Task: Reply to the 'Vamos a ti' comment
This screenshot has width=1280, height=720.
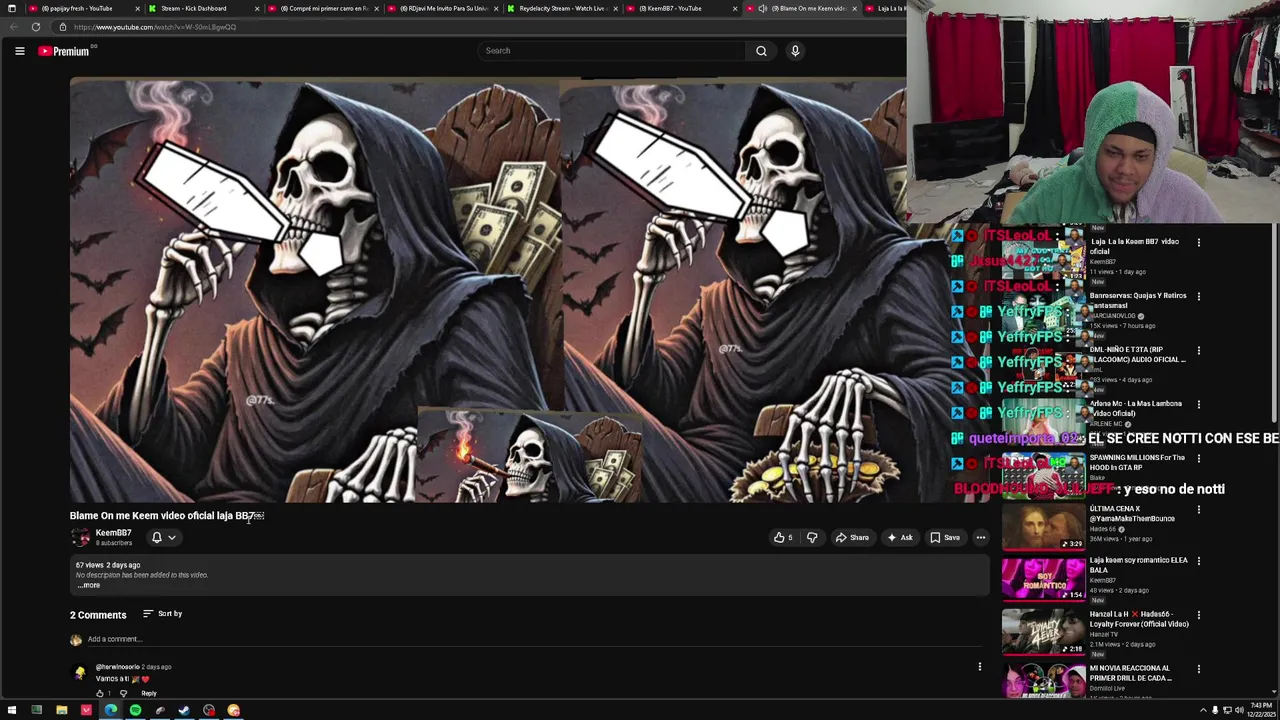Action: tap(149, 693)
